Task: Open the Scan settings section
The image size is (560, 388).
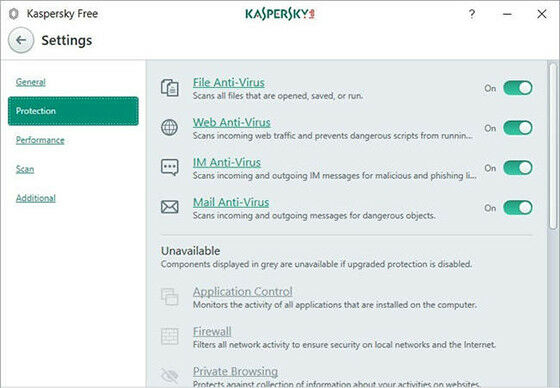Action: click(25, 169)
